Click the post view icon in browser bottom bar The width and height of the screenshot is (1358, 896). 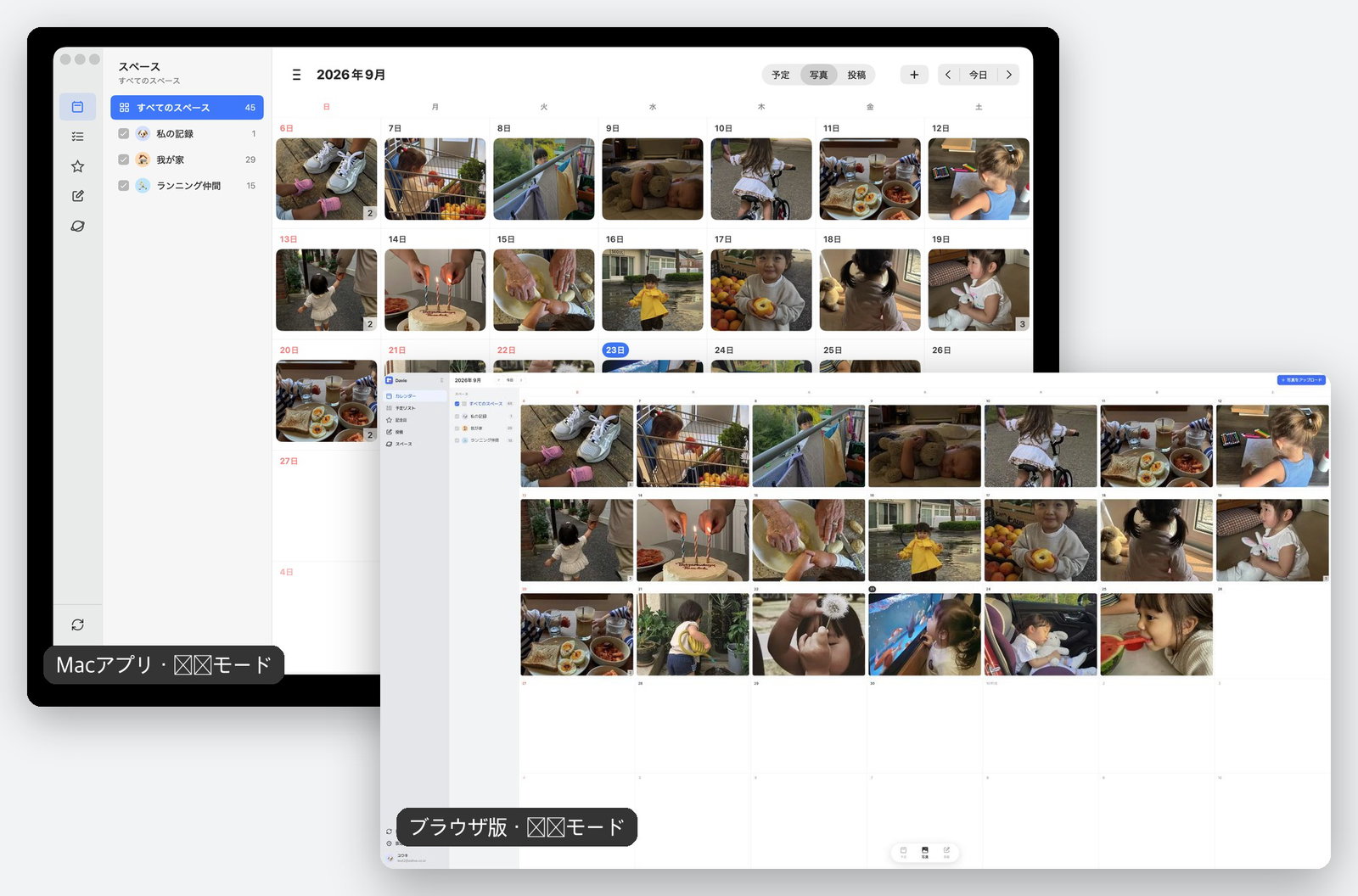click(x=946, y=852)
